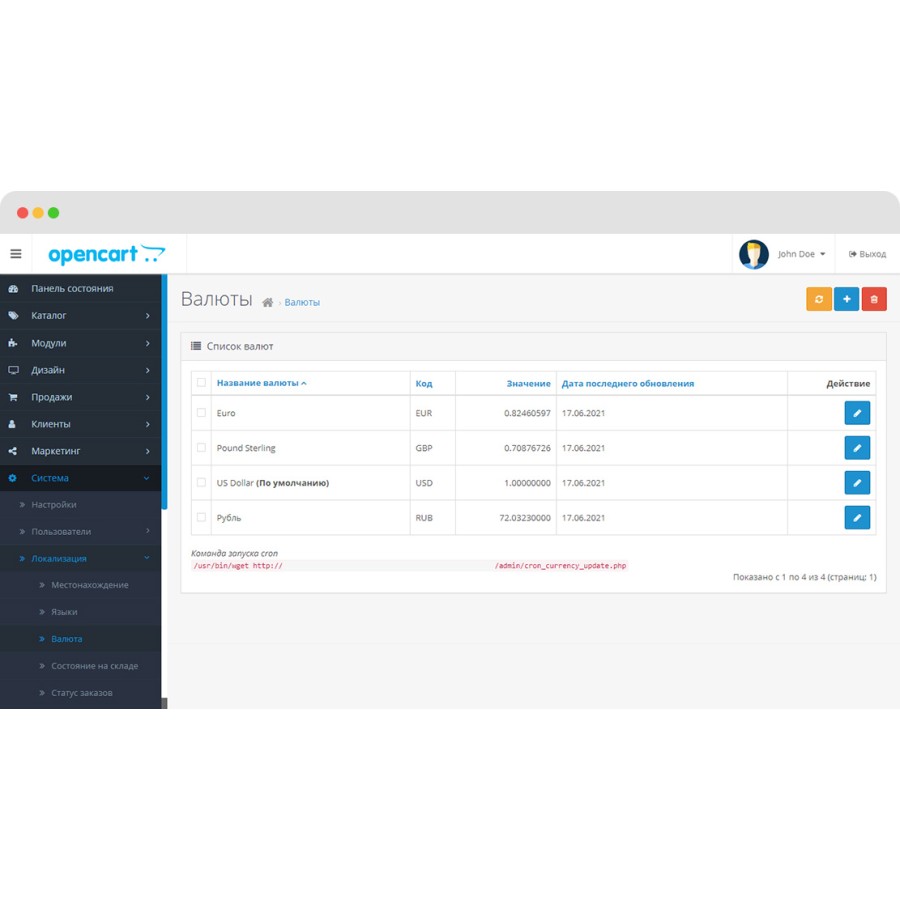This screenshot has height=900, width=900.
Task: Check the Рубль row checkbox
Action: pyautogui.click(x=201, y=517)
